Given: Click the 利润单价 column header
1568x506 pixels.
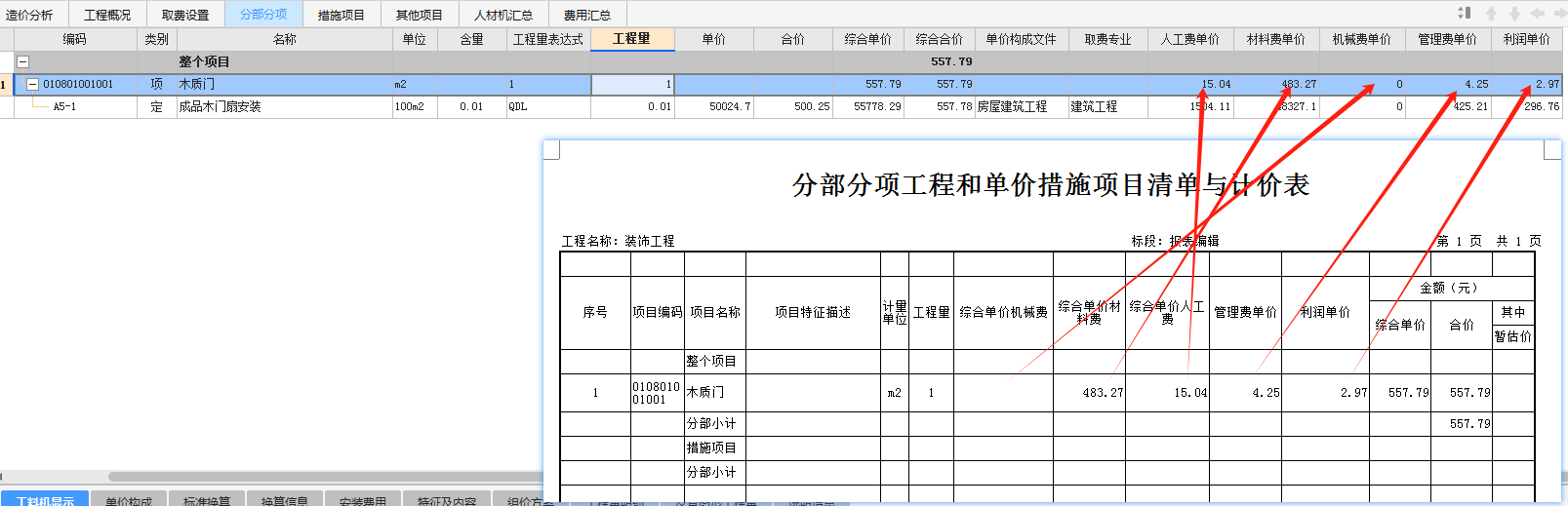Looking at the screenshot, I should click(1527, 39).
